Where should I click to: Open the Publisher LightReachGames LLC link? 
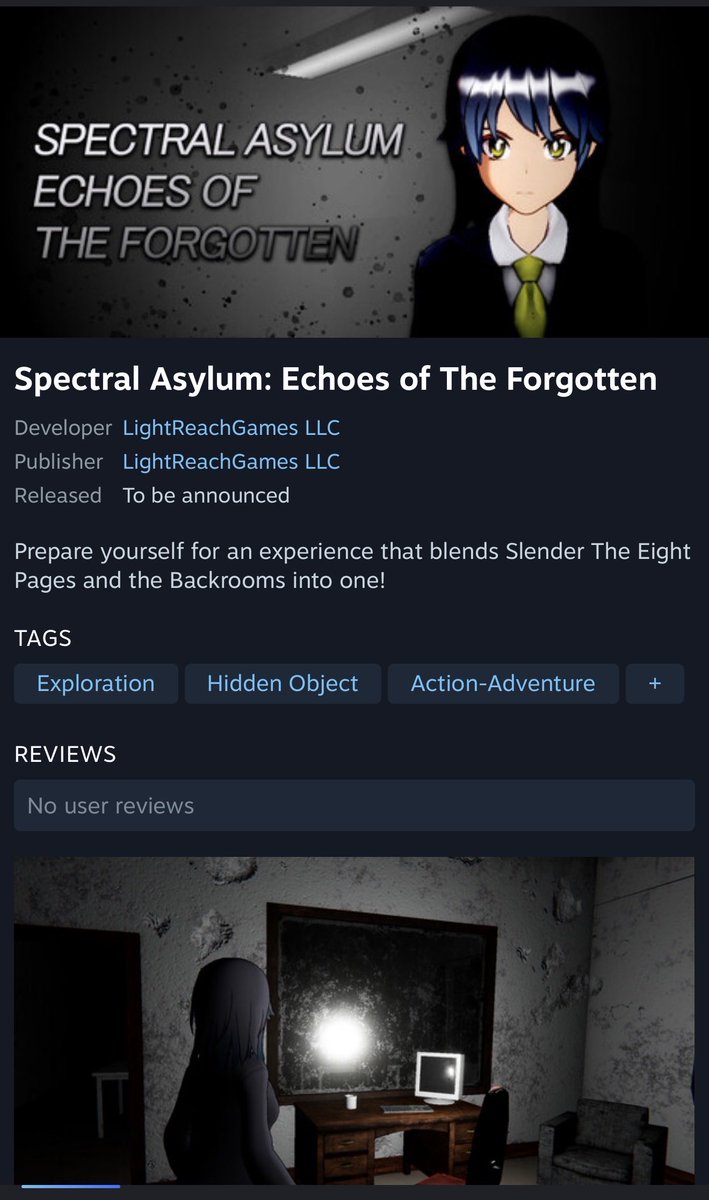(231, 462)
